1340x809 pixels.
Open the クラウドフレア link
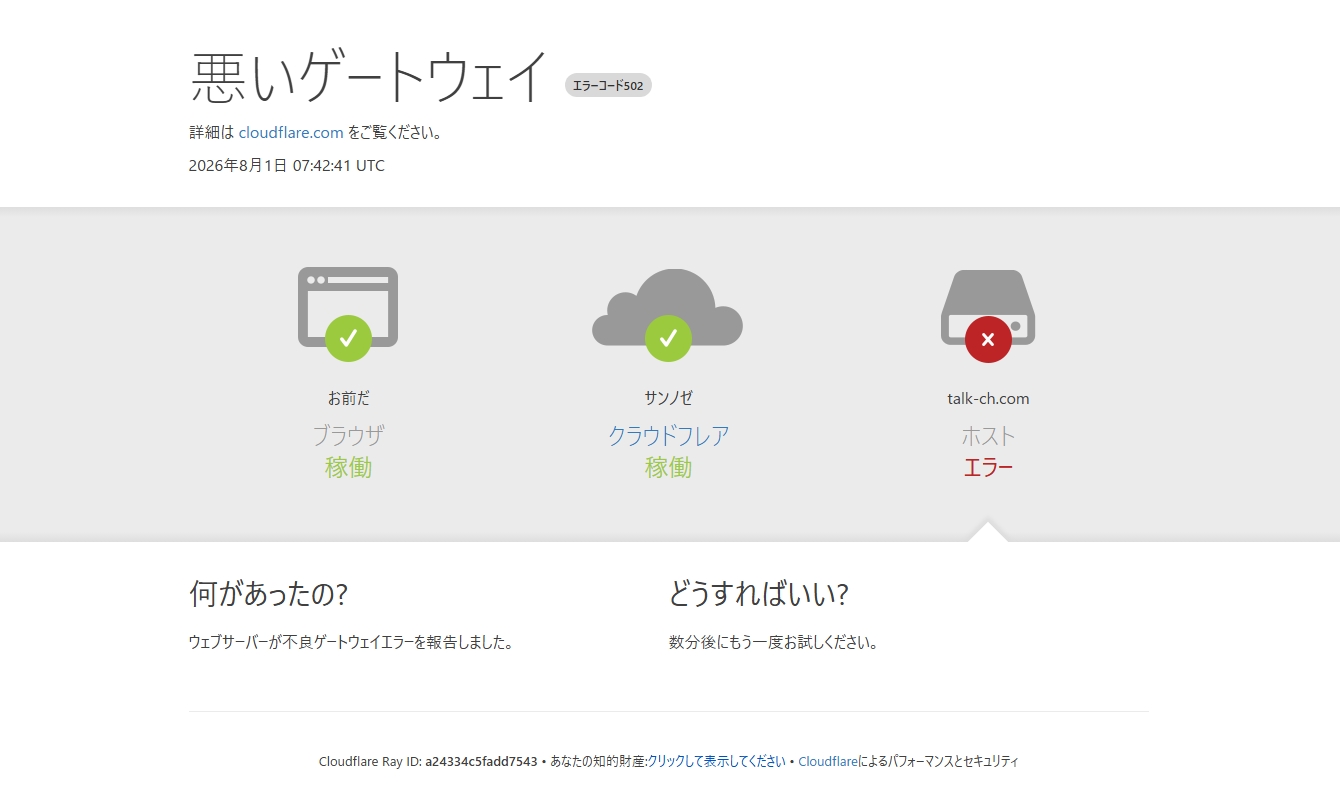(668, 436)
